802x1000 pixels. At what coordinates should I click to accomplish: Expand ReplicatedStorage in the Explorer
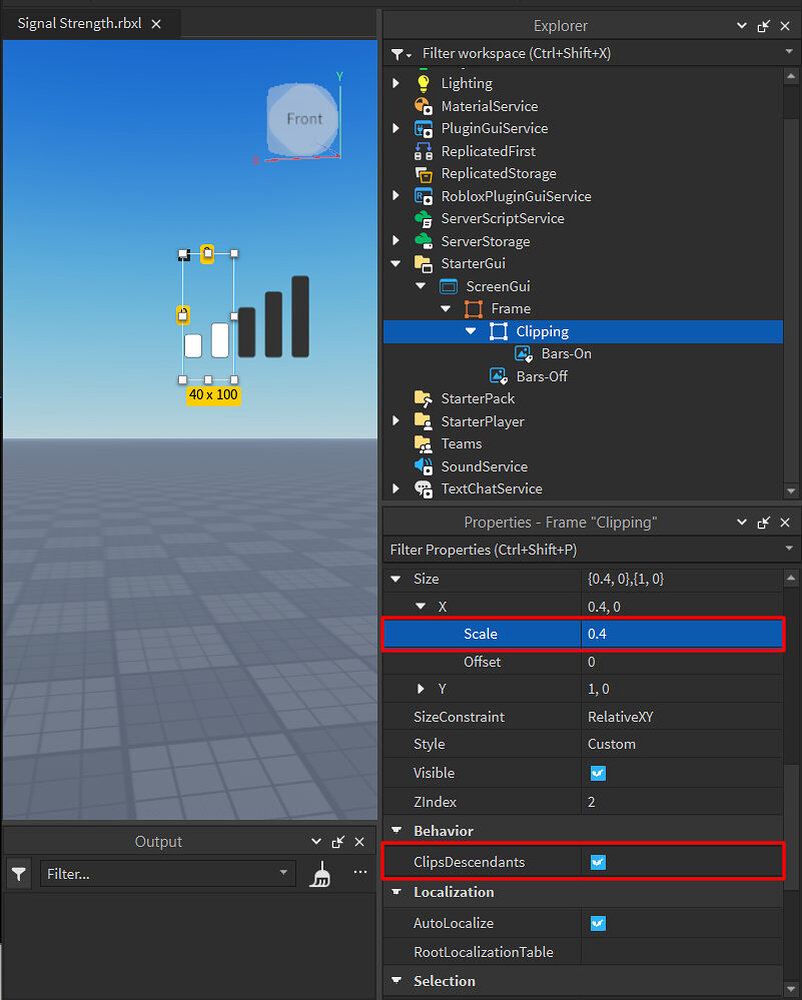pos(395,173)
